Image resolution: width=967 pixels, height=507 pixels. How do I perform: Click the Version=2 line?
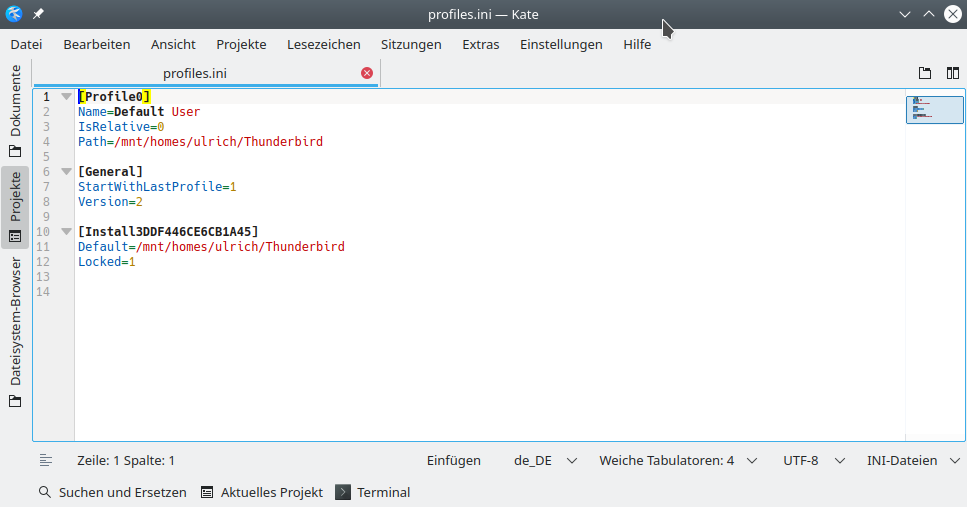click(x=110, y=202)
